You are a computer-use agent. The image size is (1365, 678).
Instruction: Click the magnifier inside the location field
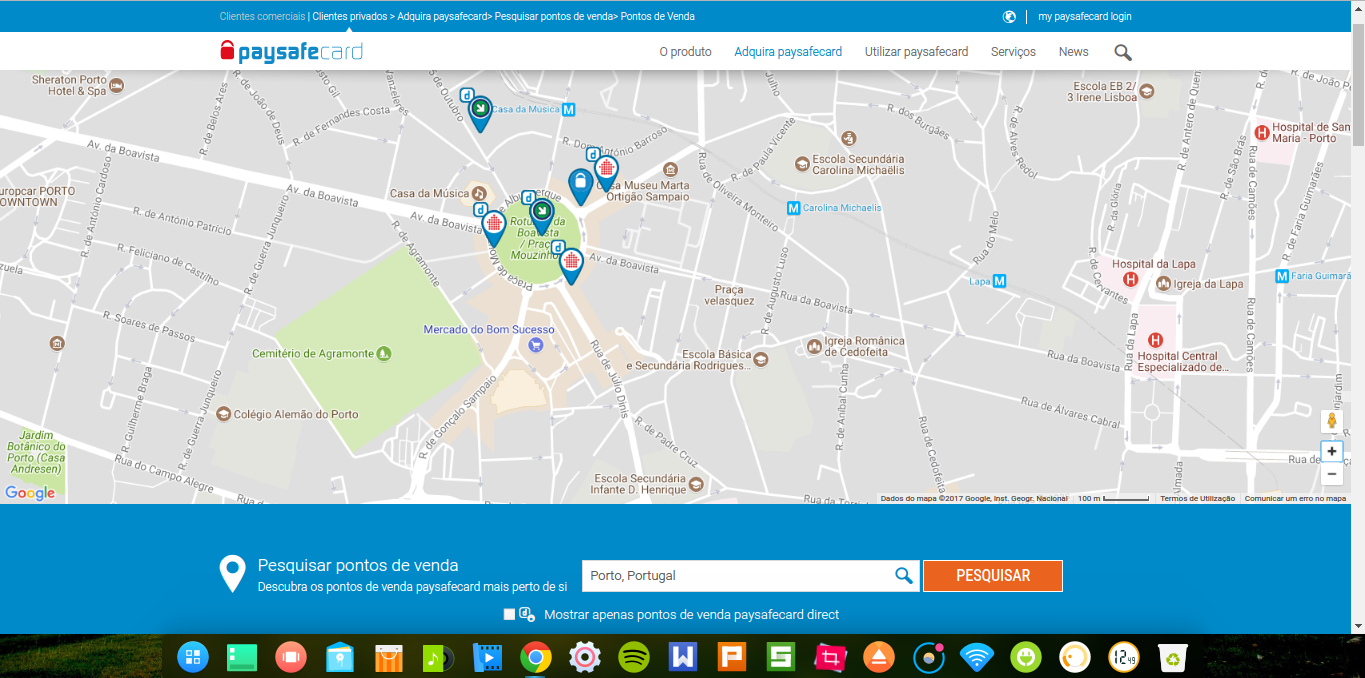[x=903, y=575]
